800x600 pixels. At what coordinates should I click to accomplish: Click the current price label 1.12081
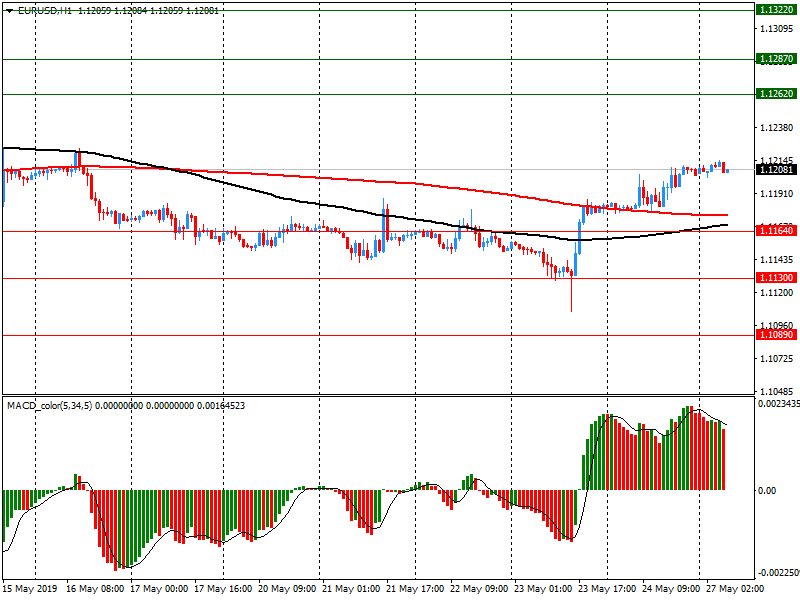coord(776,170)
